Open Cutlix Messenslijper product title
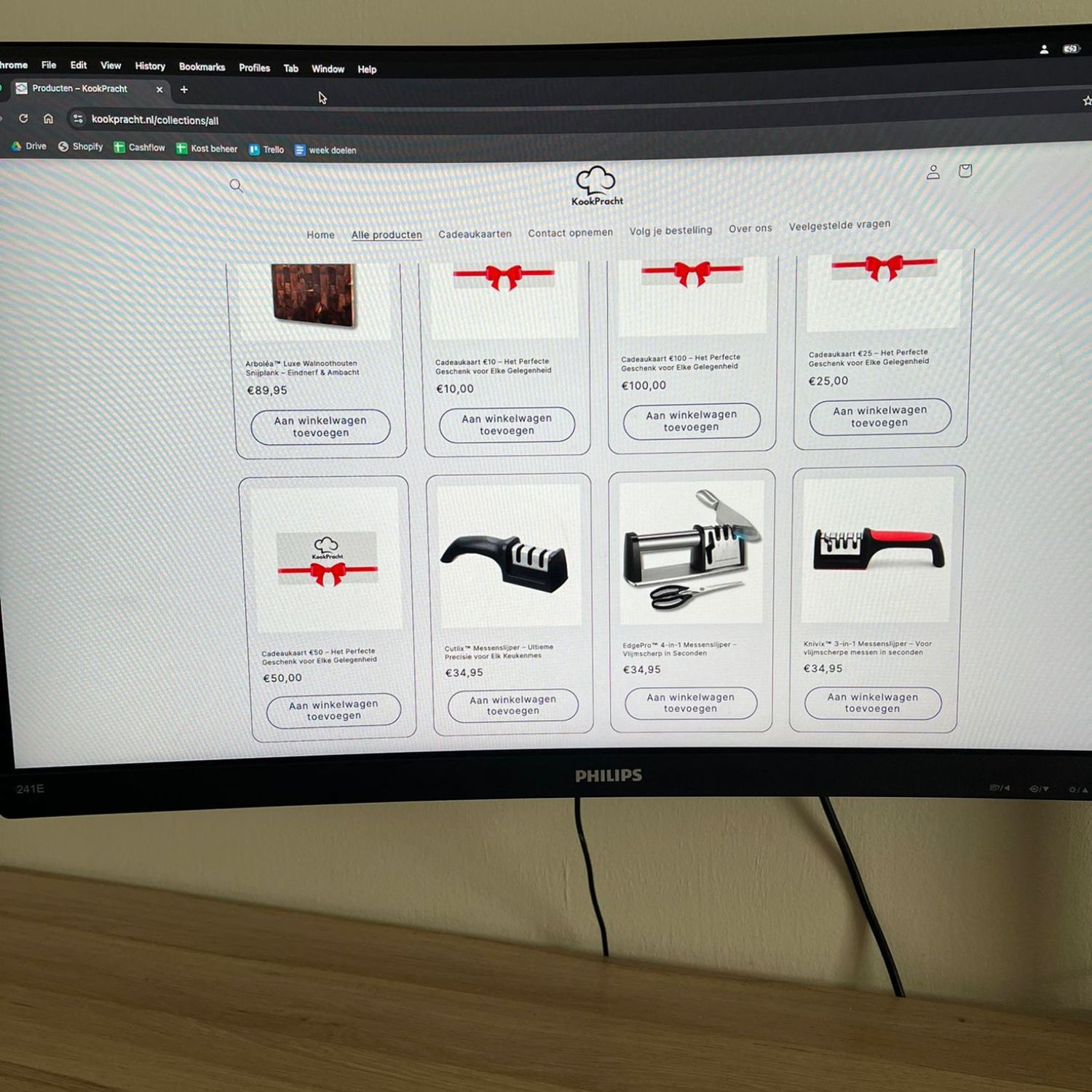Image resolution: width=1092 pixels, height=1092 pixels. click(x=499, y=652)
